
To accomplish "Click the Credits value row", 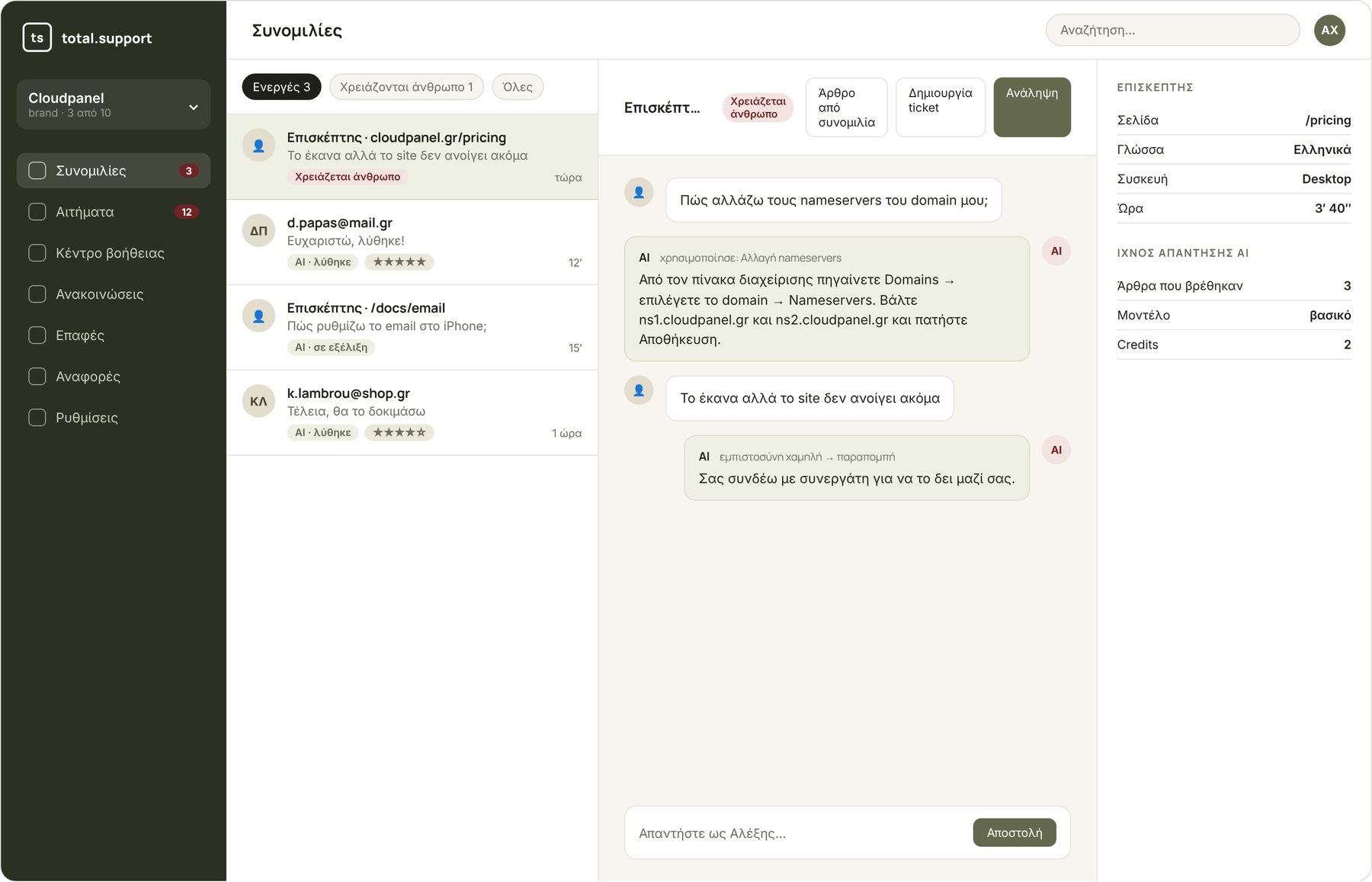I will [x=1234, y=345].
